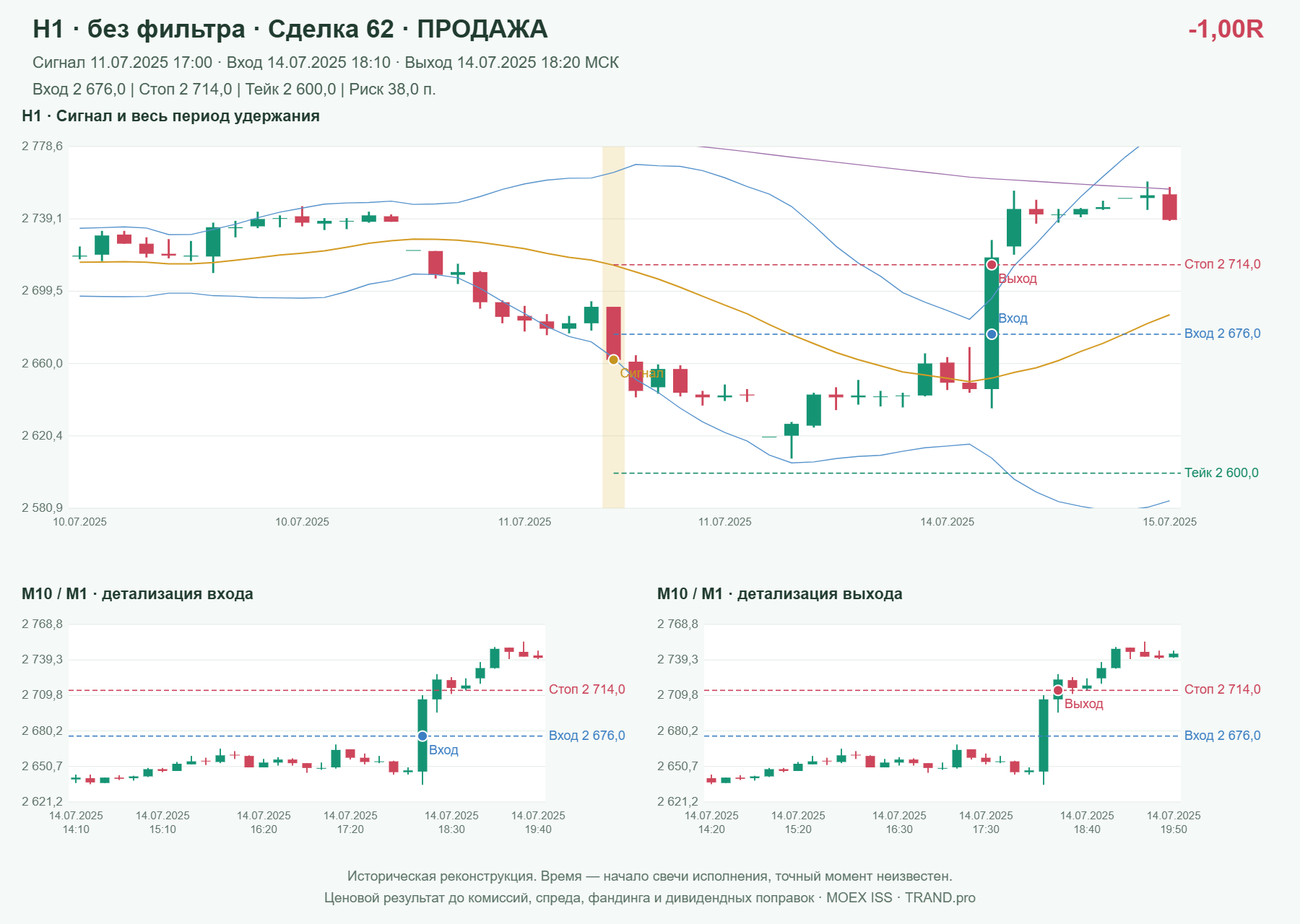The image size is (1300, 924).
Task: Click the 16:30 time label in exit chart
Action: (x=899, y=829)
